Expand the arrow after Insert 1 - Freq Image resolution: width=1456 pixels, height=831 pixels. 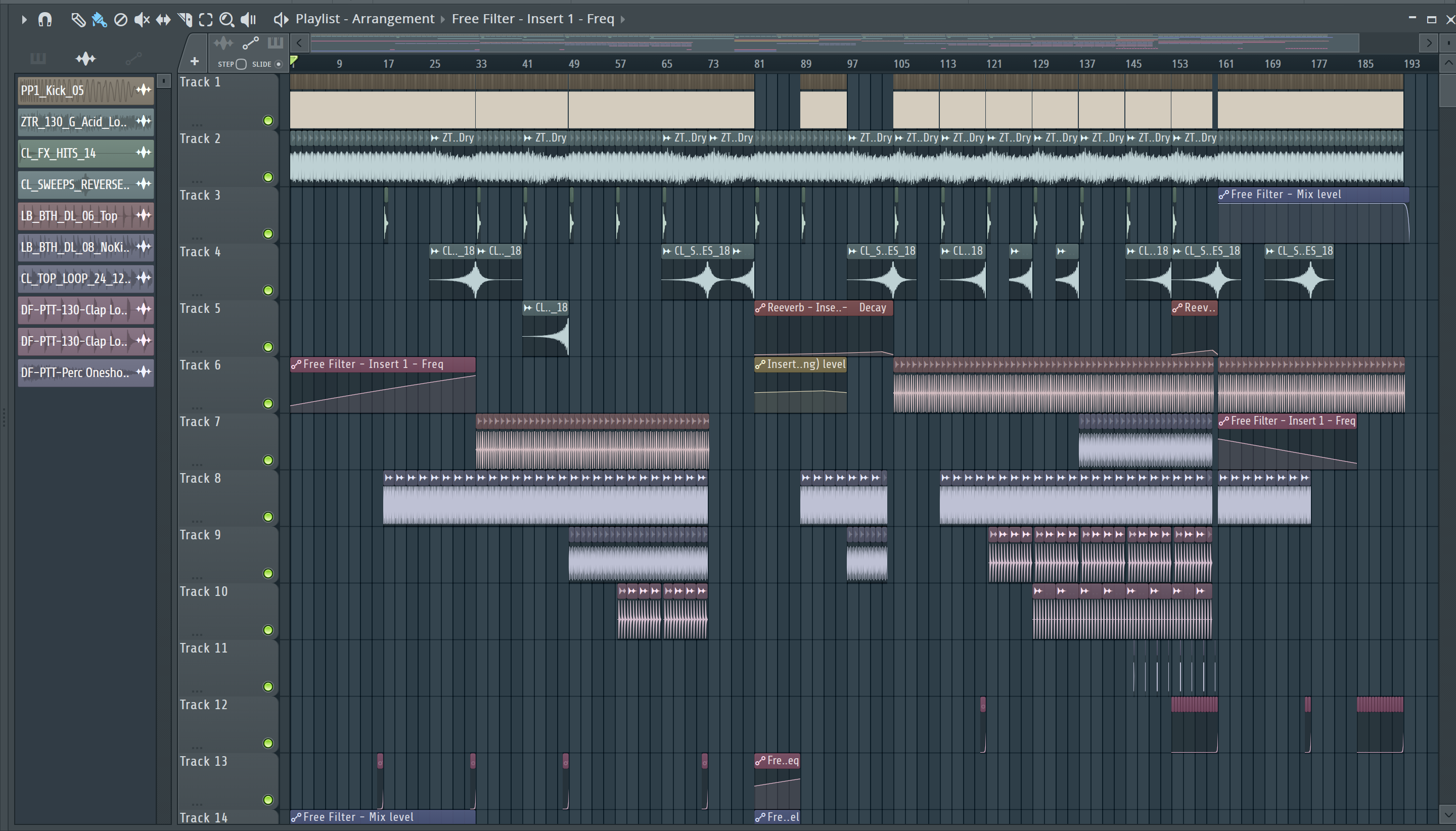pyautogui.click(x=623, y=19)
